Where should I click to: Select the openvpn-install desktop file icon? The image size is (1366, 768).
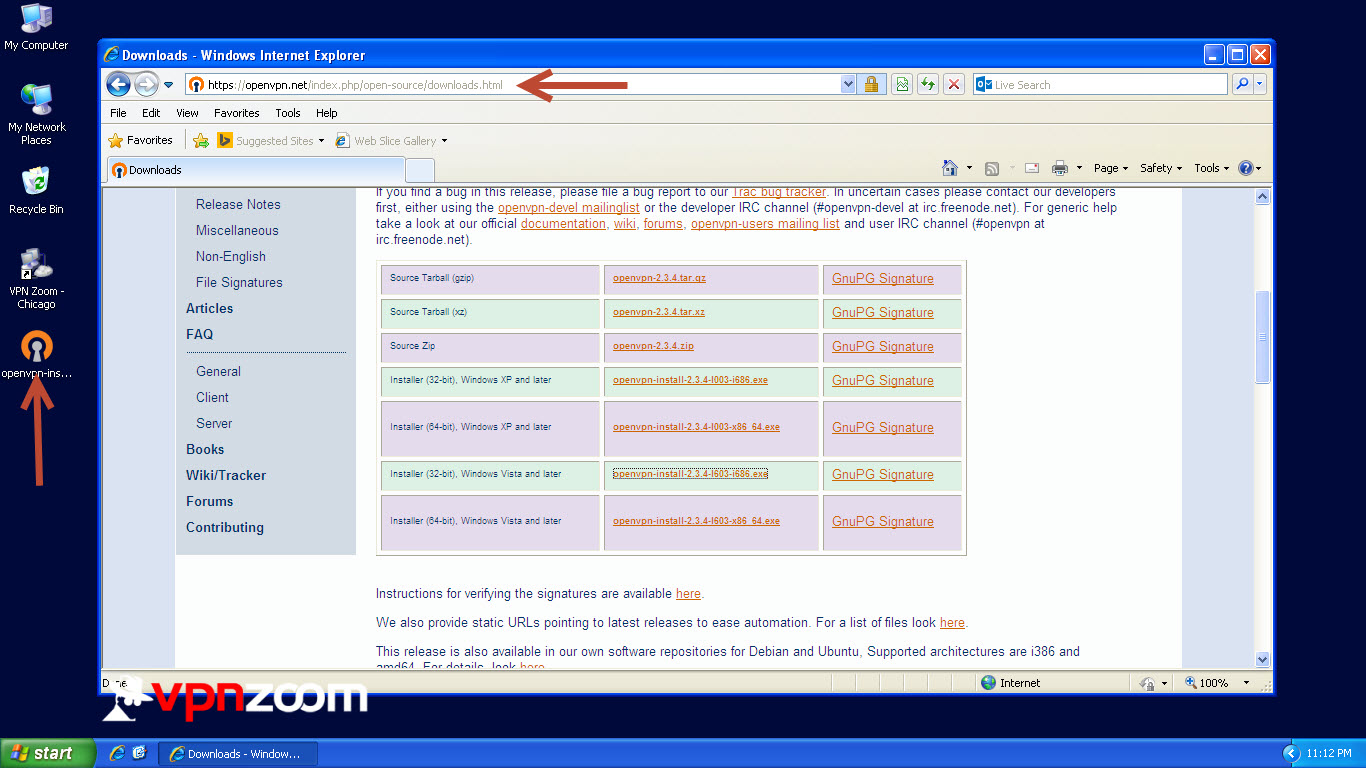point(37,355)
